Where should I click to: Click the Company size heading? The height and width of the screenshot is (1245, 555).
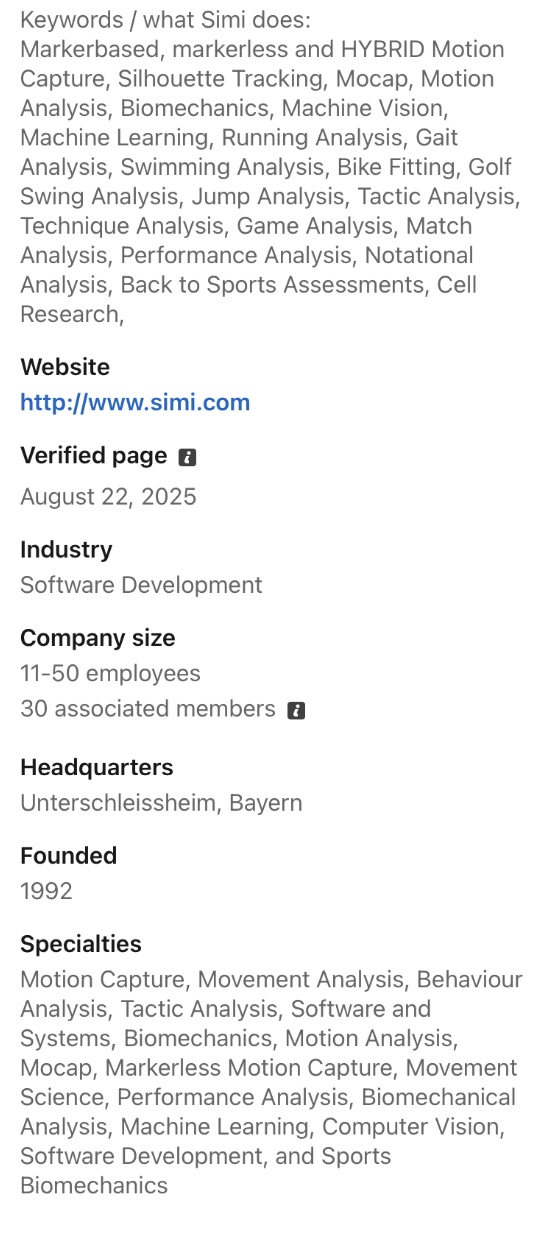[98, 638]
